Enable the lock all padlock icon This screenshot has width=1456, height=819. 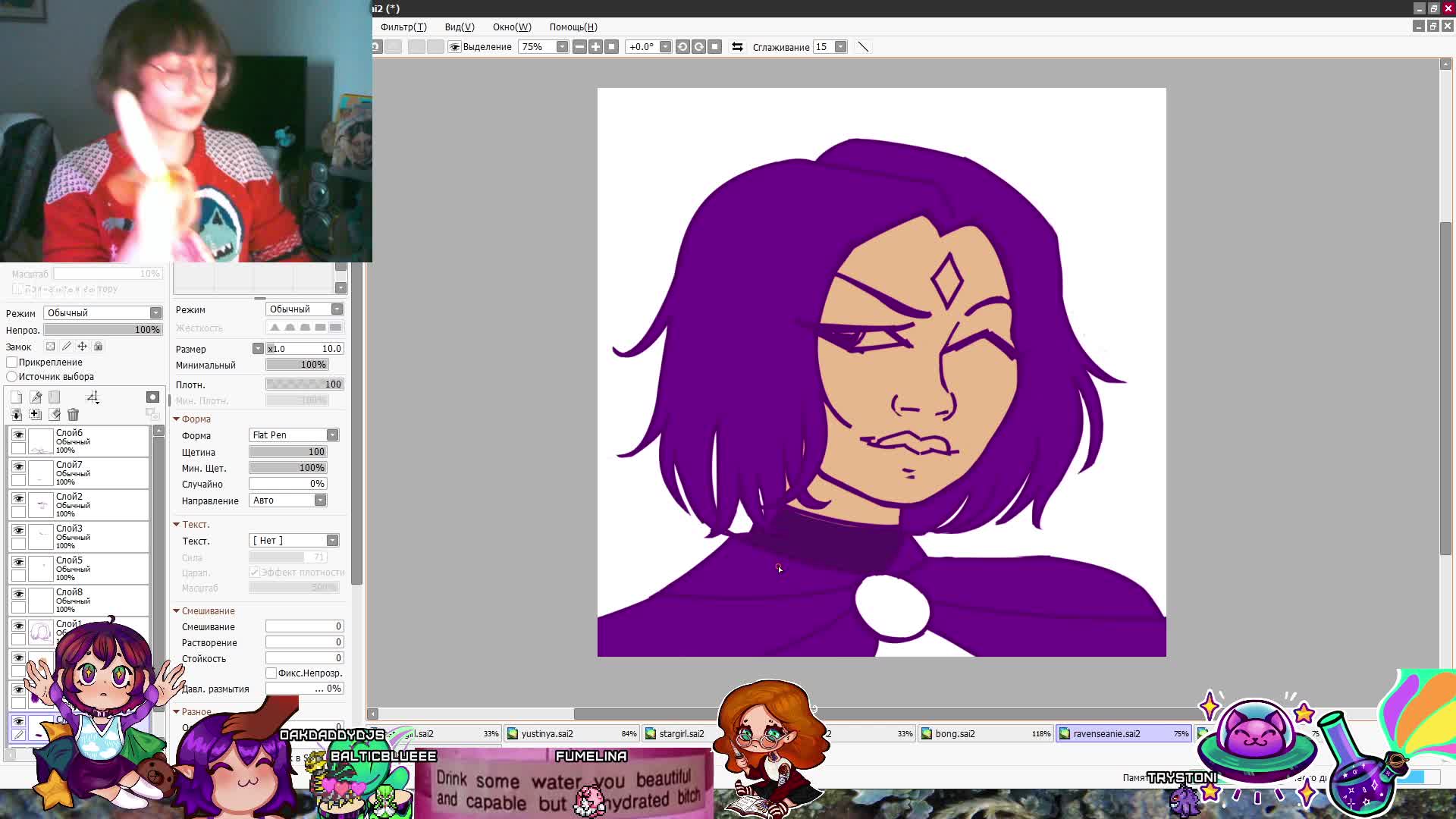pyautogui.click(x=98, y=347)
